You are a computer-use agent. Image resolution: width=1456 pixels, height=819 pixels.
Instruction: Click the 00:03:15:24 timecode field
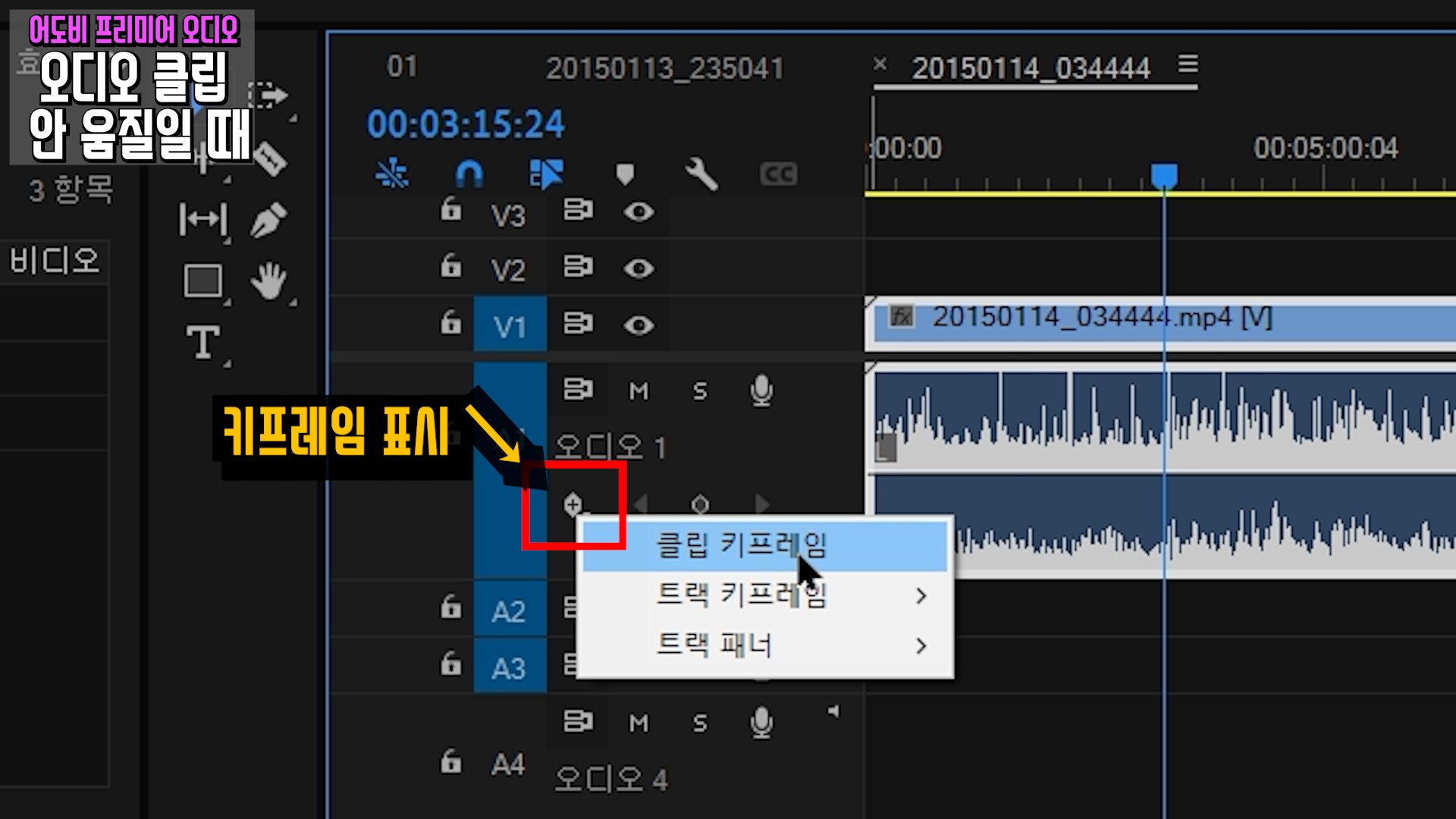pos(466,124)
